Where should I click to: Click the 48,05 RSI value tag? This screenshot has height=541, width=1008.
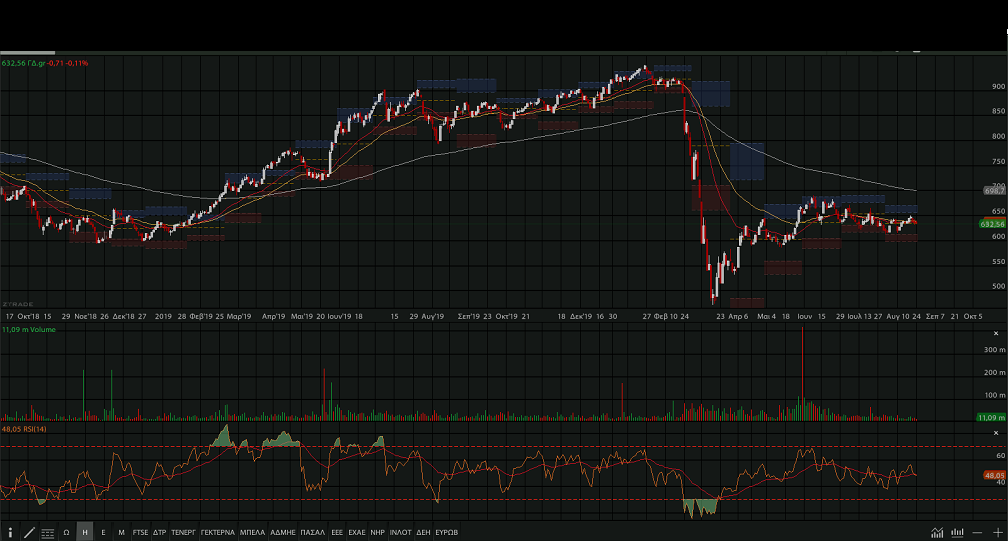(x=994, y=475)
